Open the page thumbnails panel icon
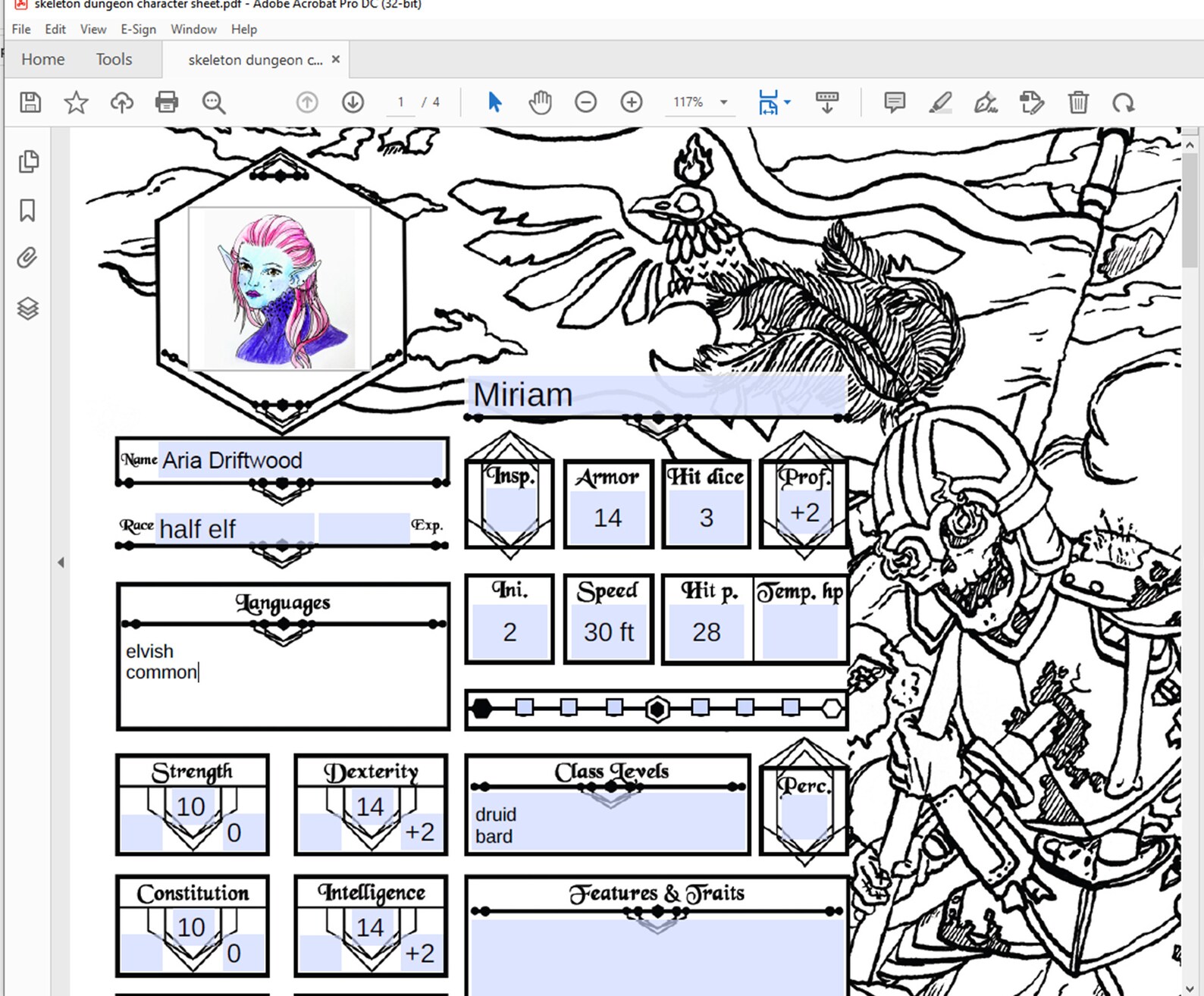The width and height of the screenshot is (1204, 996). [x=28, y=161]
